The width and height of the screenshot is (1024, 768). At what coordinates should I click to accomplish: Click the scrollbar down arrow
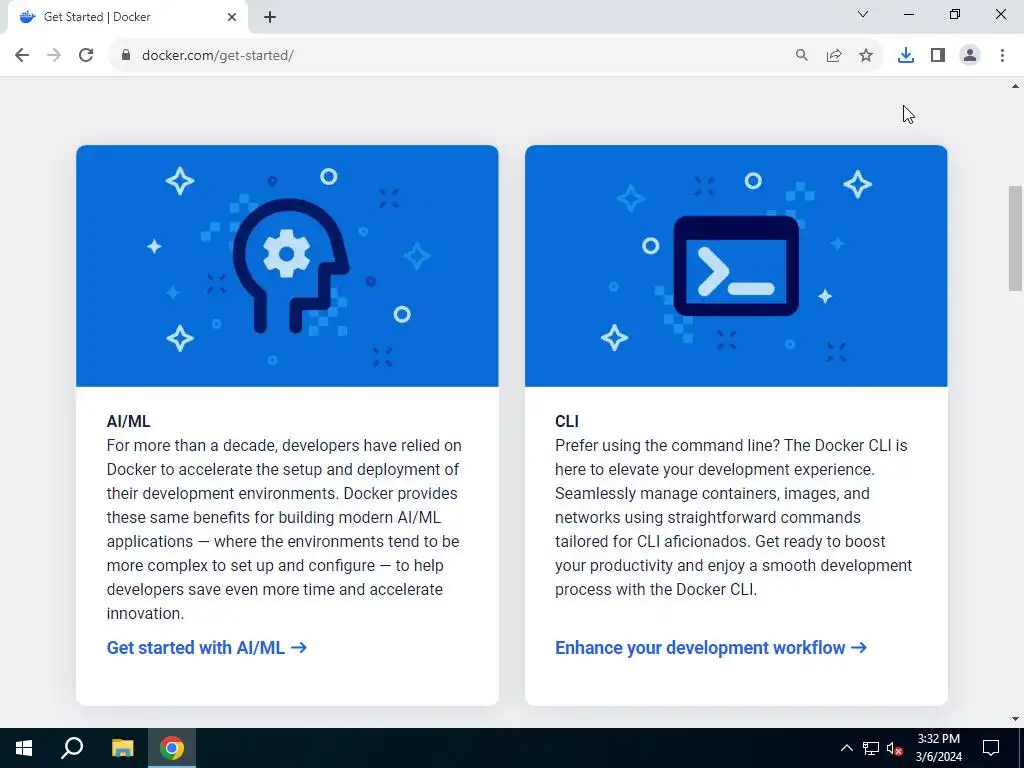[1016, 719]
